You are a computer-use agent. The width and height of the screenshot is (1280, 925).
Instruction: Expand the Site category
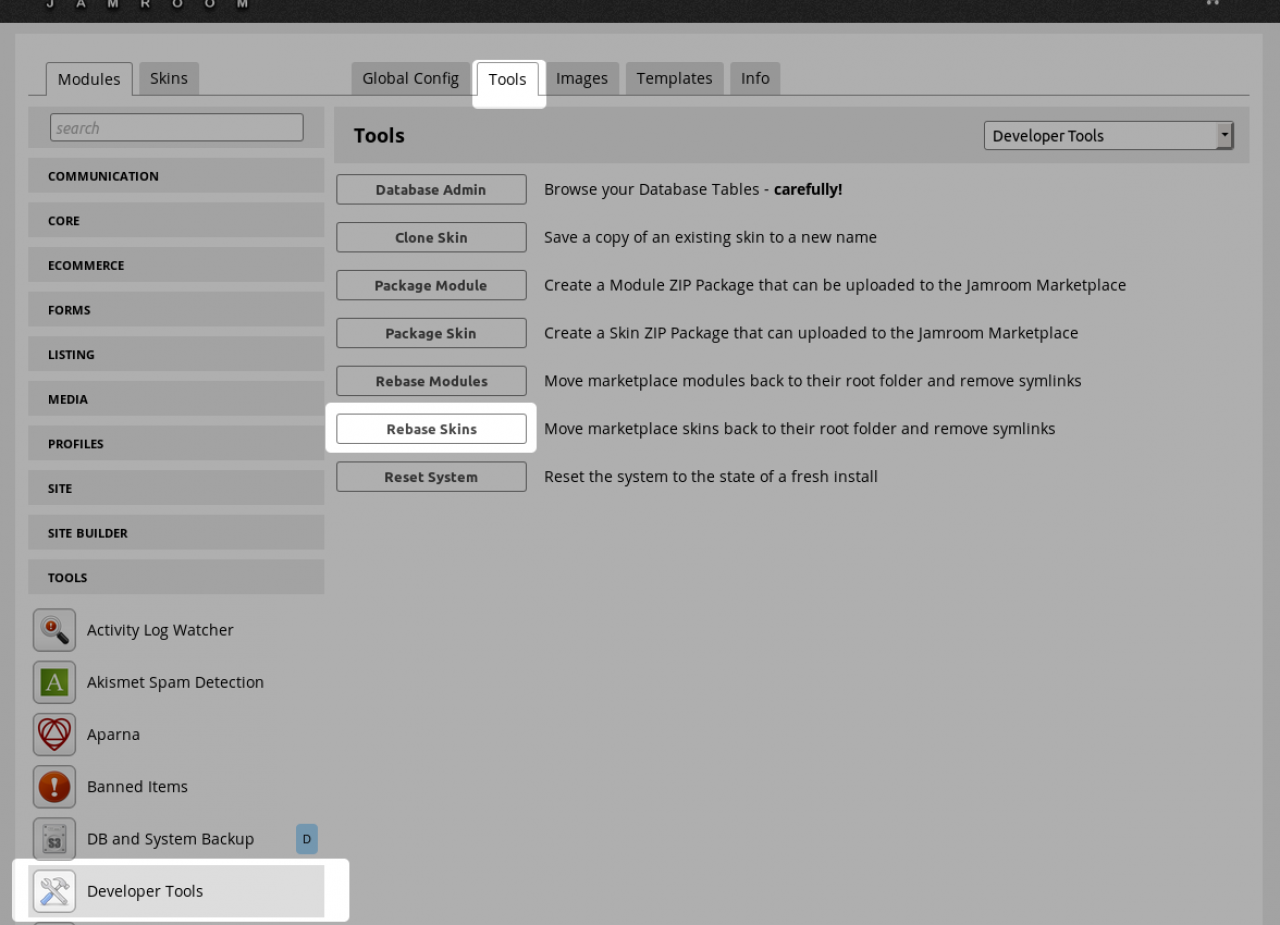pos(176,488)
